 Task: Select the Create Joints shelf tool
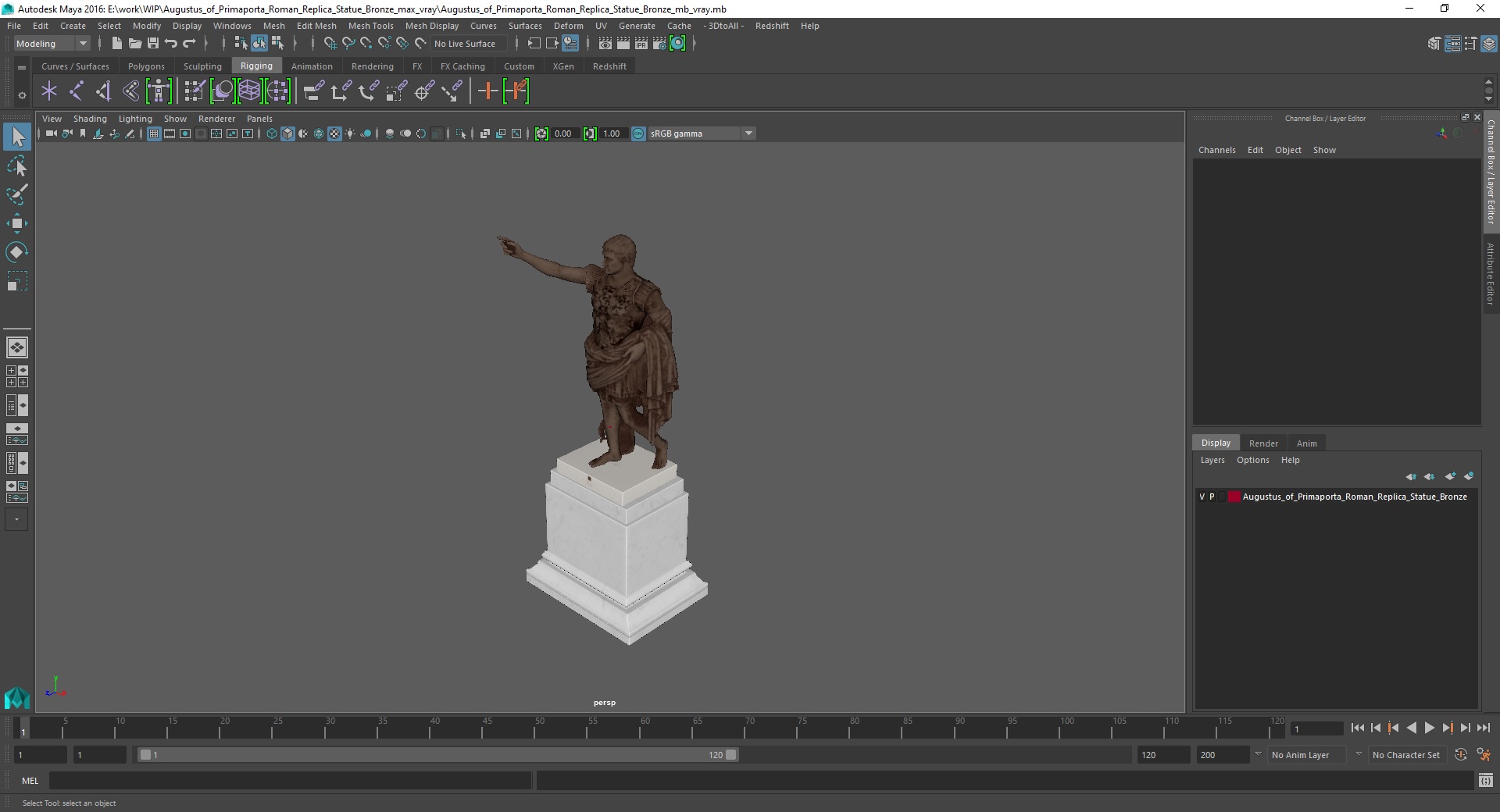77,91
